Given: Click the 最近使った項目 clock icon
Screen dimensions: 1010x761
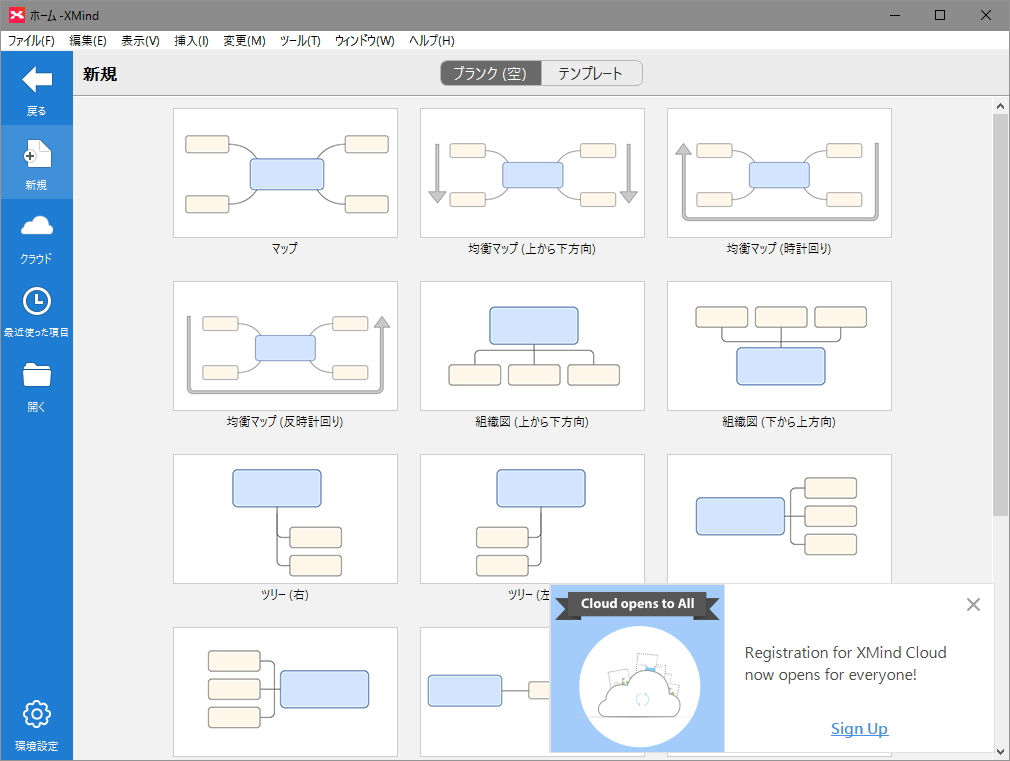Looking at the screenshot, I should coord(36,302).
